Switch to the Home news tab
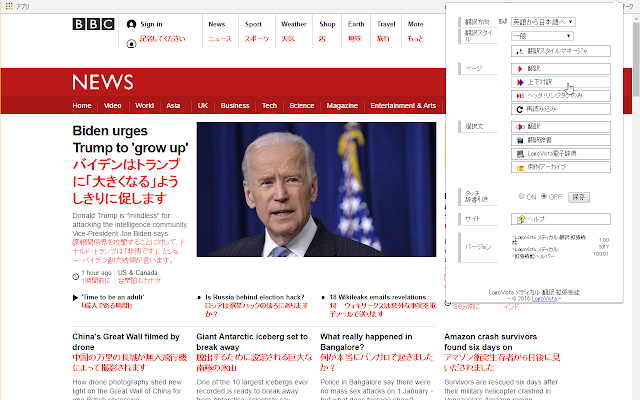The height and width of the screenshot is (400, 640). 82,105
